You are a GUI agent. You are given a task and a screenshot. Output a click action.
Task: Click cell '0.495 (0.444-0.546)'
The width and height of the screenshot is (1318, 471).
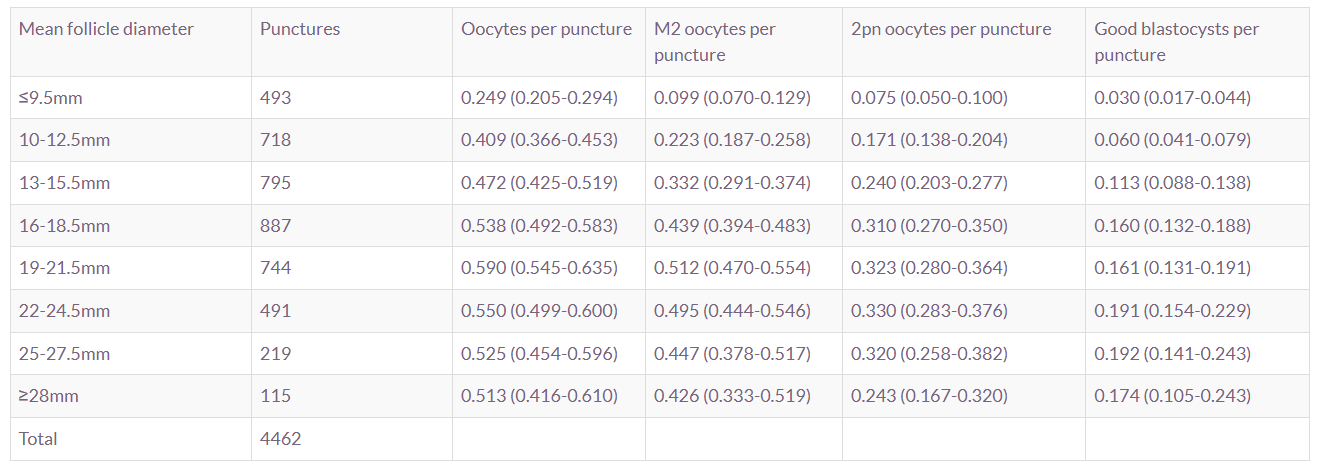[732, 311]
